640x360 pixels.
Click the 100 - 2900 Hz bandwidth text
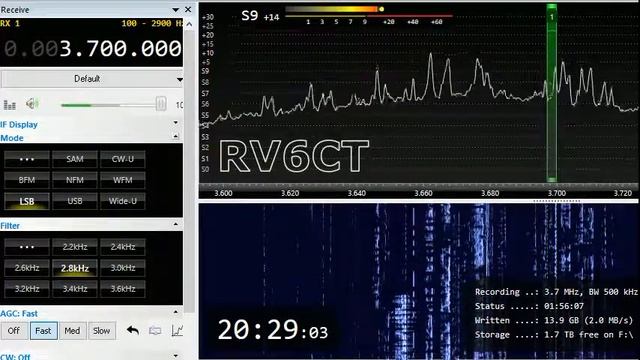click(152, 23)
